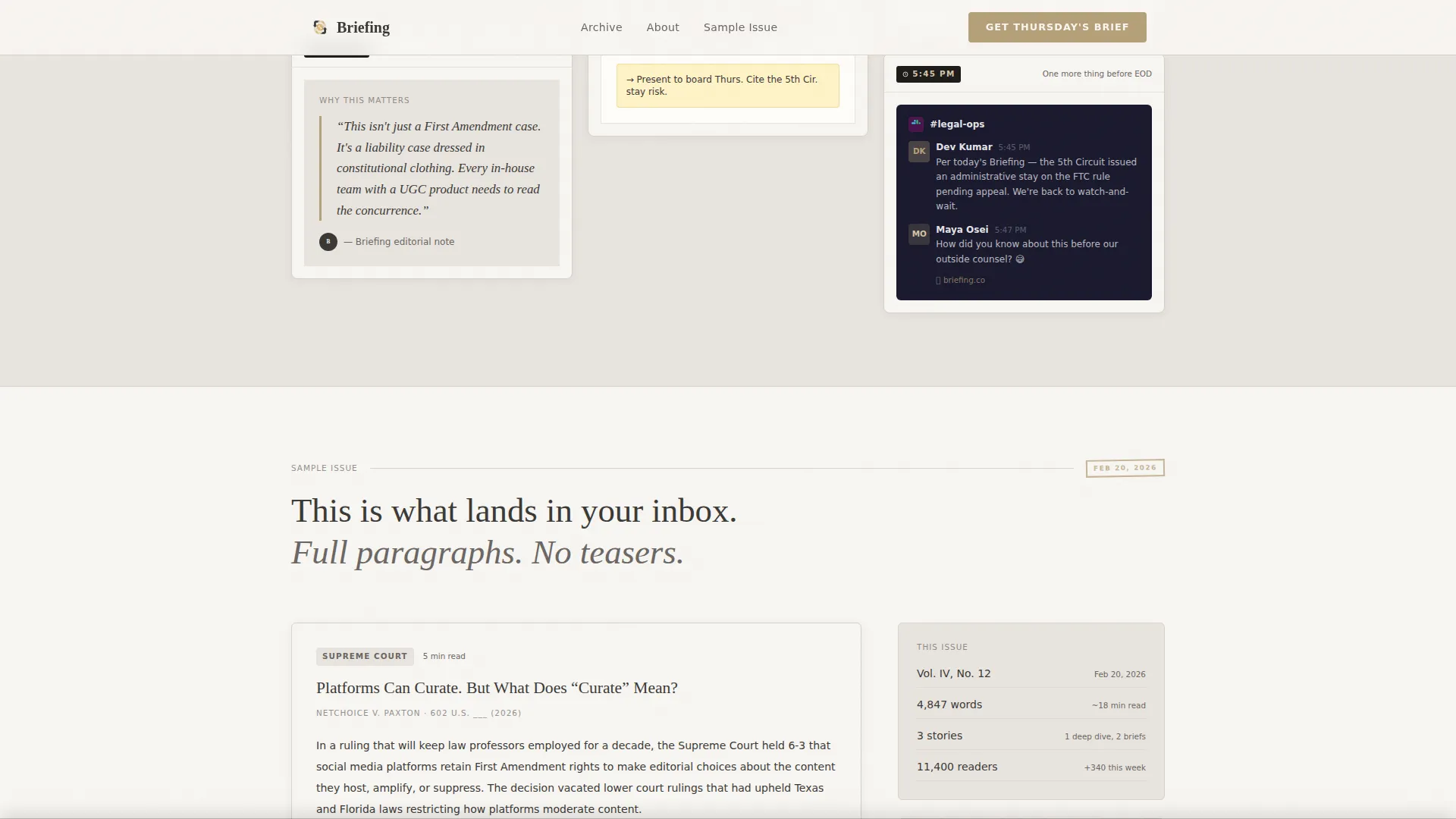Click the DK avatar for Dev Kumar
This screenshot has height=819, width=1456.
919,151
